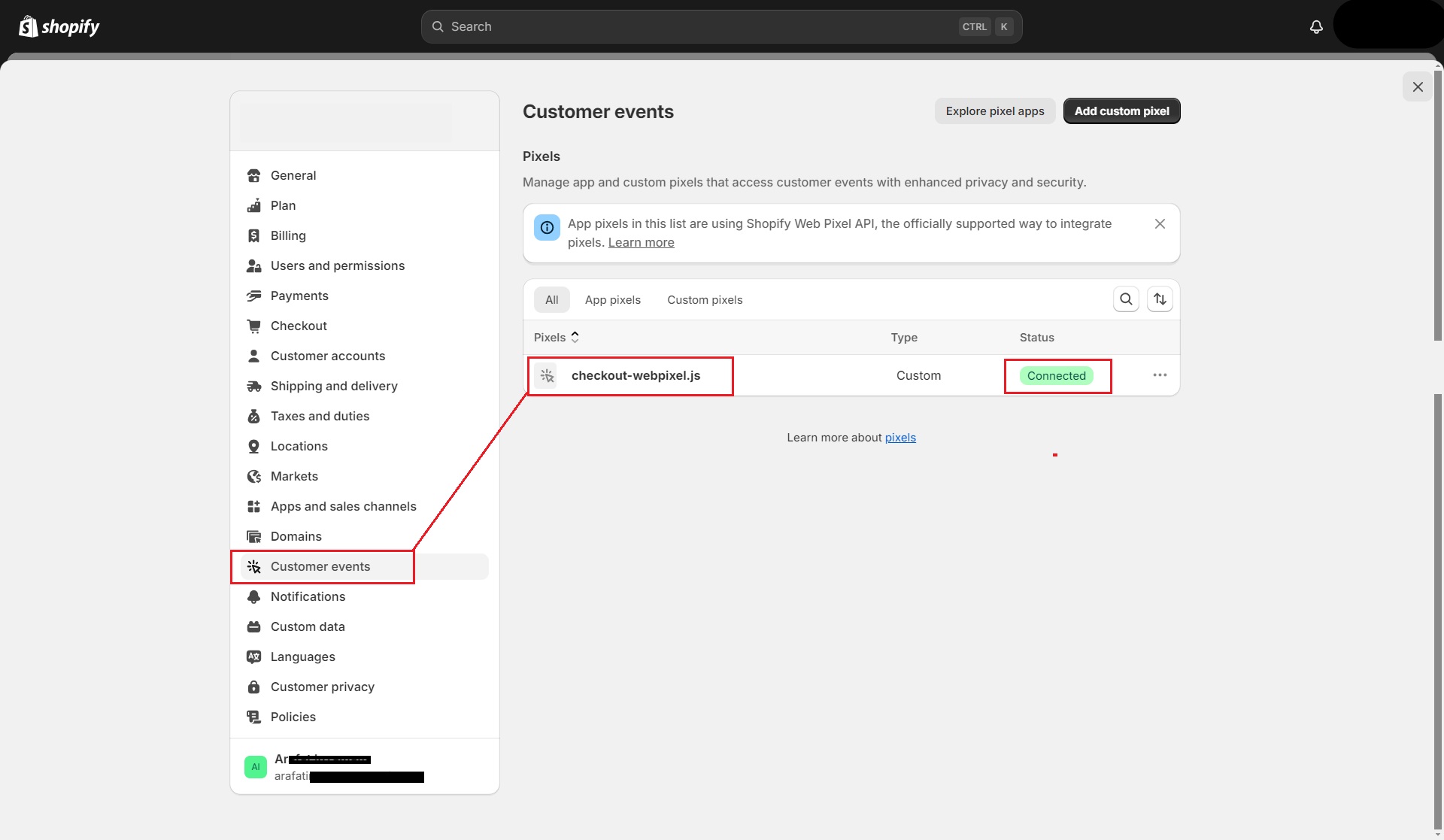The image size is (1444, 840).
Task: Click the Domains icon
Action: pyautogui.click(x=254, y=536)
